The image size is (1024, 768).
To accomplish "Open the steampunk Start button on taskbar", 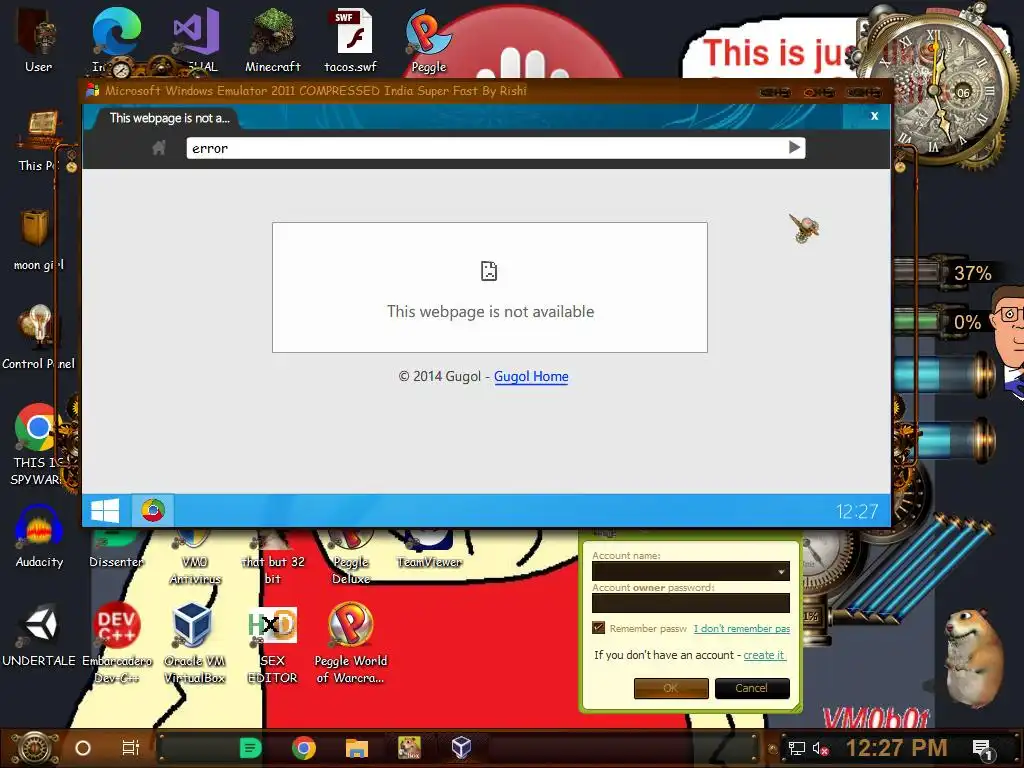I will click(34, 748).
